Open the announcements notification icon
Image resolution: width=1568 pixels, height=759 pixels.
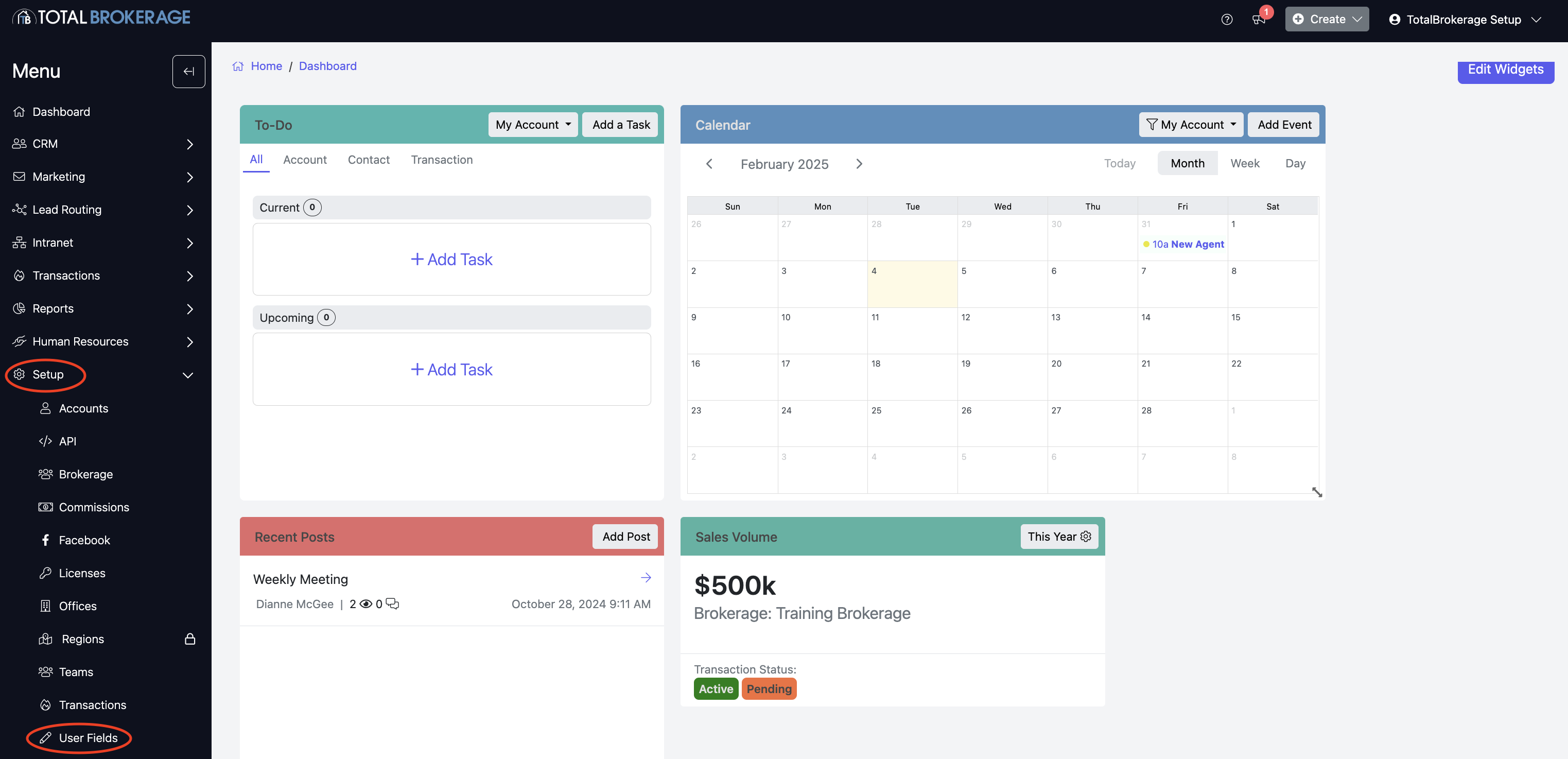(1258, 20)
